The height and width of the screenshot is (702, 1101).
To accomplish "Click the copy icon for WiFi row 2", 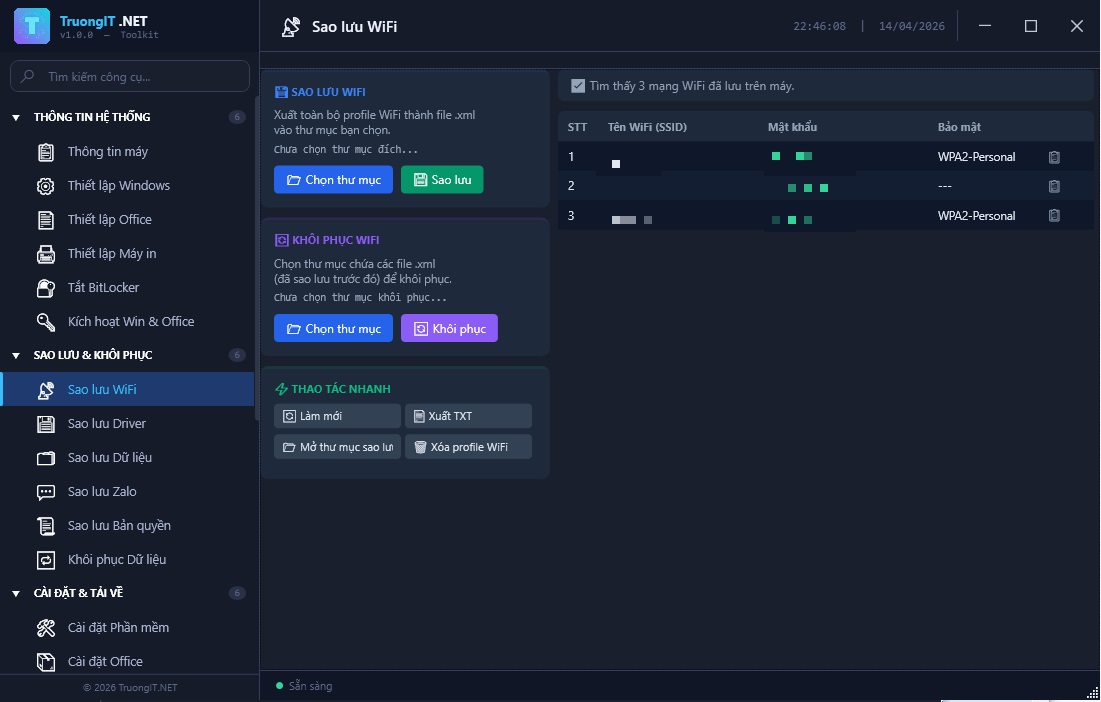I will tap(1054, 186).
